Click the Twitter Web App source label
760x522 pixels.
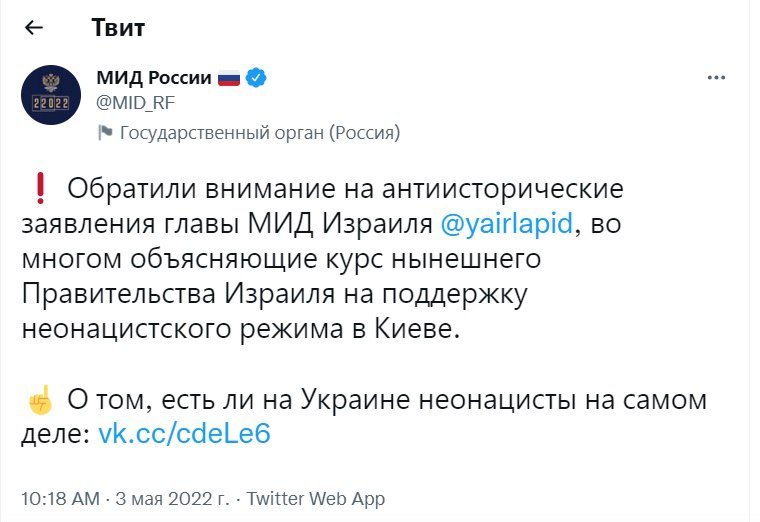click(x=316, y=498)
